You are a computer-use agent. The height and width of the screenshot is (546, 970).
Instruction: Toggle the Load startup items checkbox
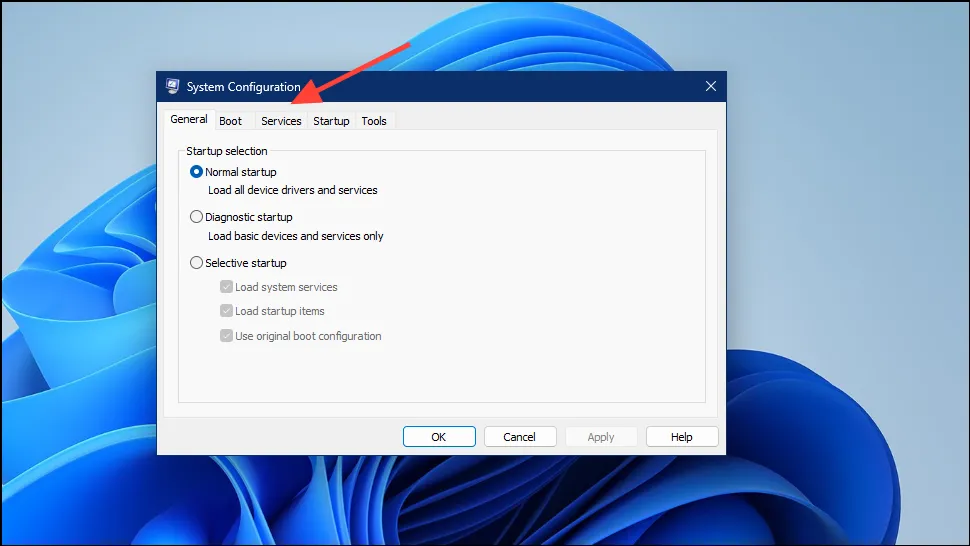[x=226, y=311]
